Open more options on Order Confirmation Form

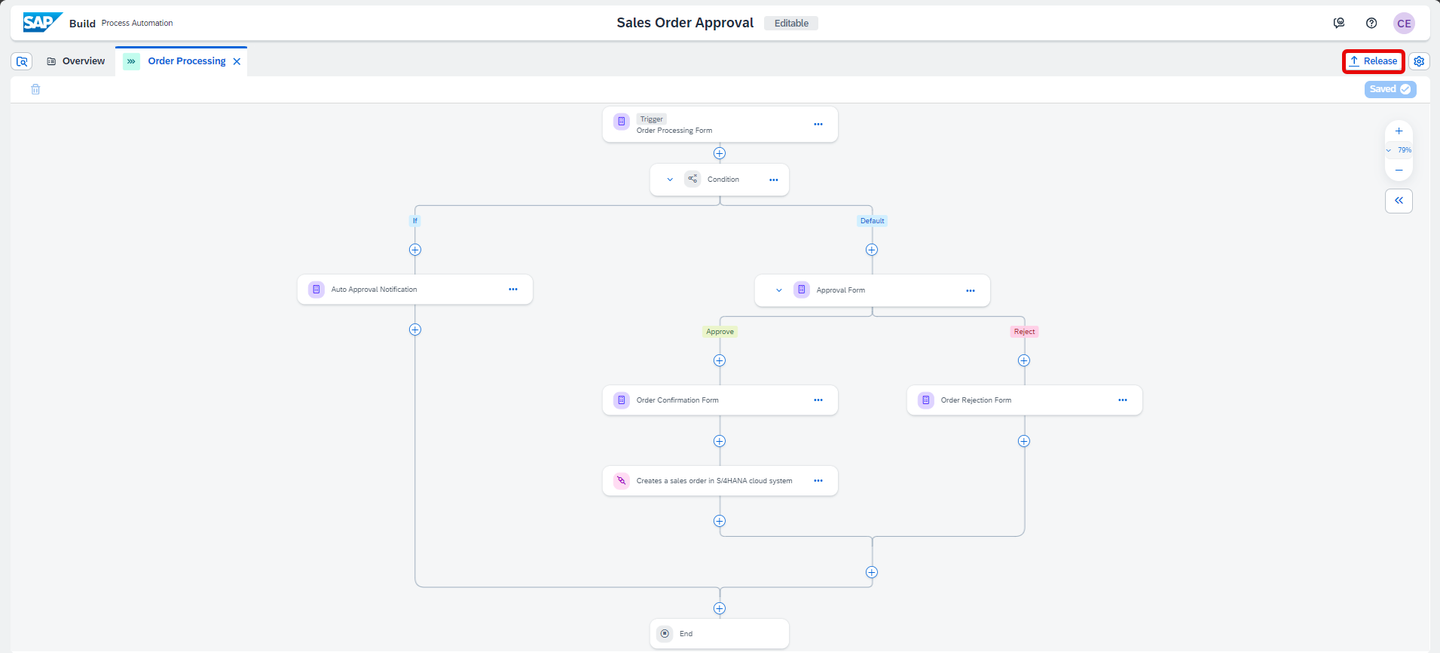(x=818, y=400)
